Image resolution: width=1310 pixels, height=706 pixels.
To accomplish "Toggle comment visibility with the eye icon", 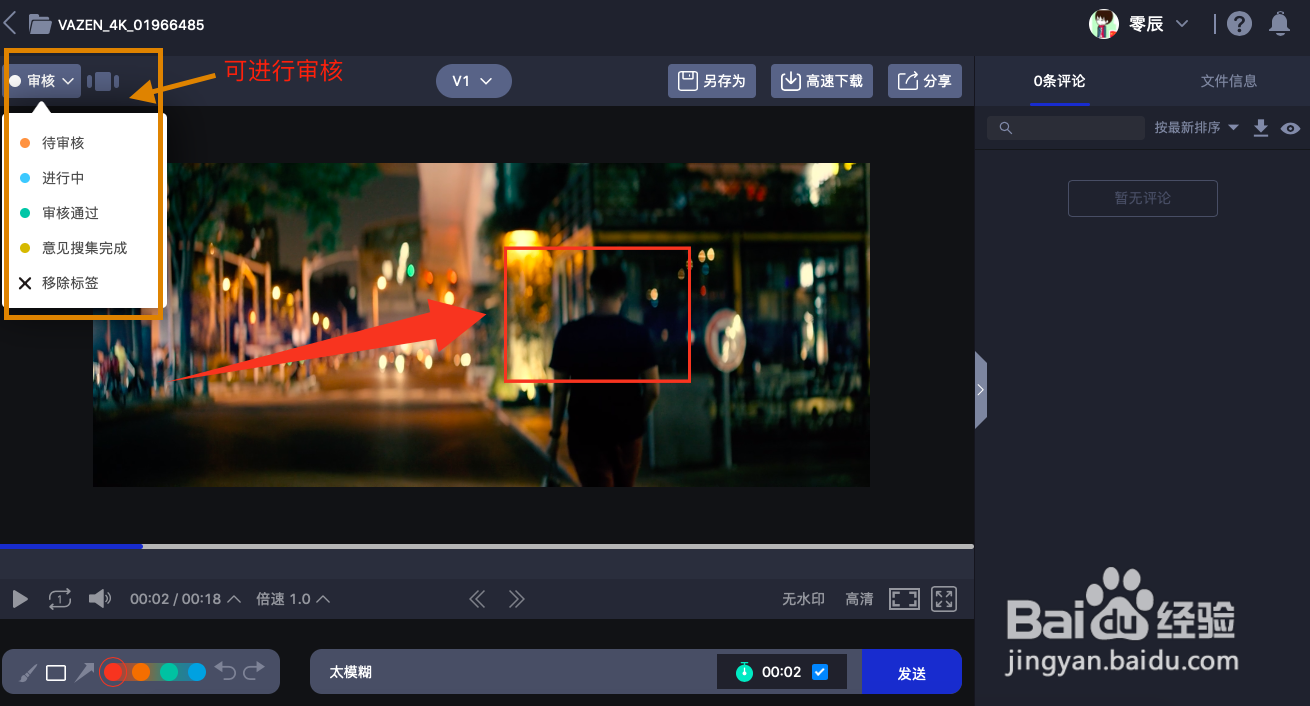I will [1291, 128].
